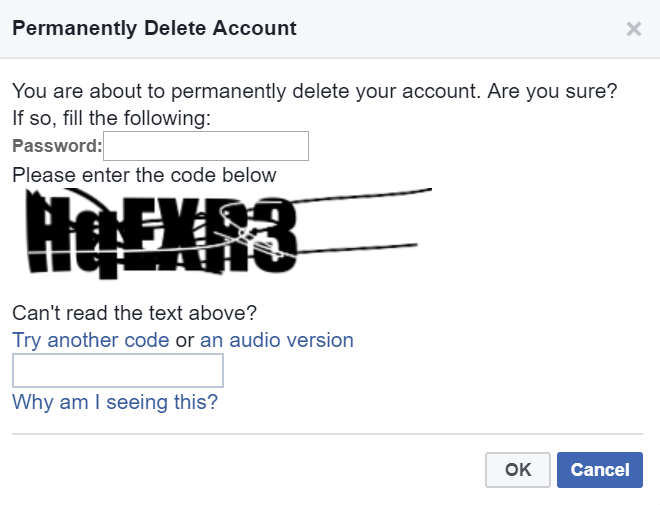
Task: Focus the captcha code text box
Action: click(x=118, y=370)
